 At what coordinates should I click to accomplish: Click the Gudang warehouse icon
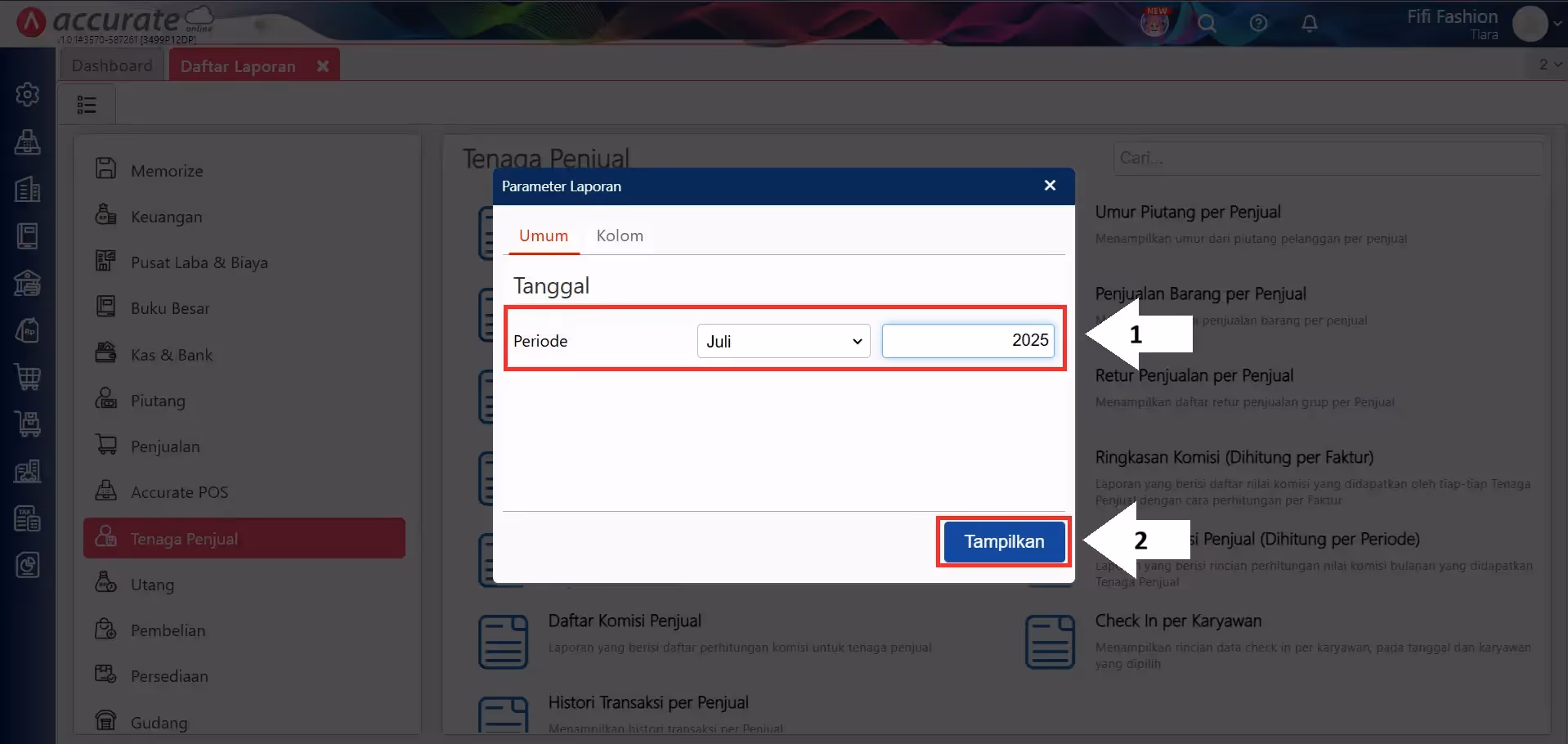(106, 720)
